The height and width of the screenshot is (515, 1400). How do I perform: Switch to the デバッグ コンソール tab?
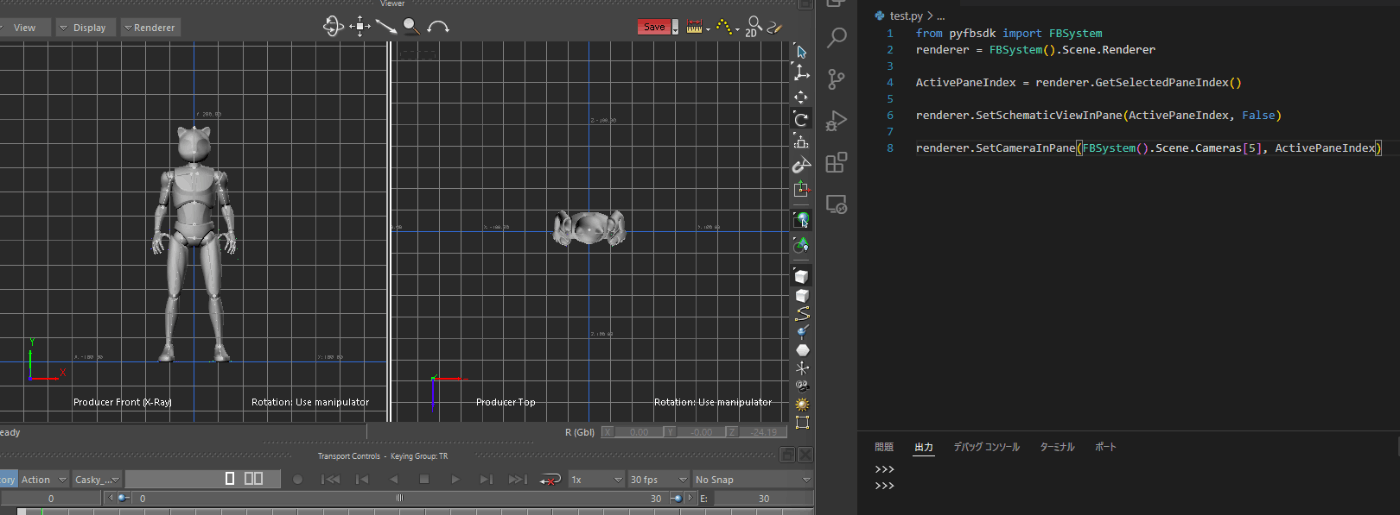click(x=986, y=447)
